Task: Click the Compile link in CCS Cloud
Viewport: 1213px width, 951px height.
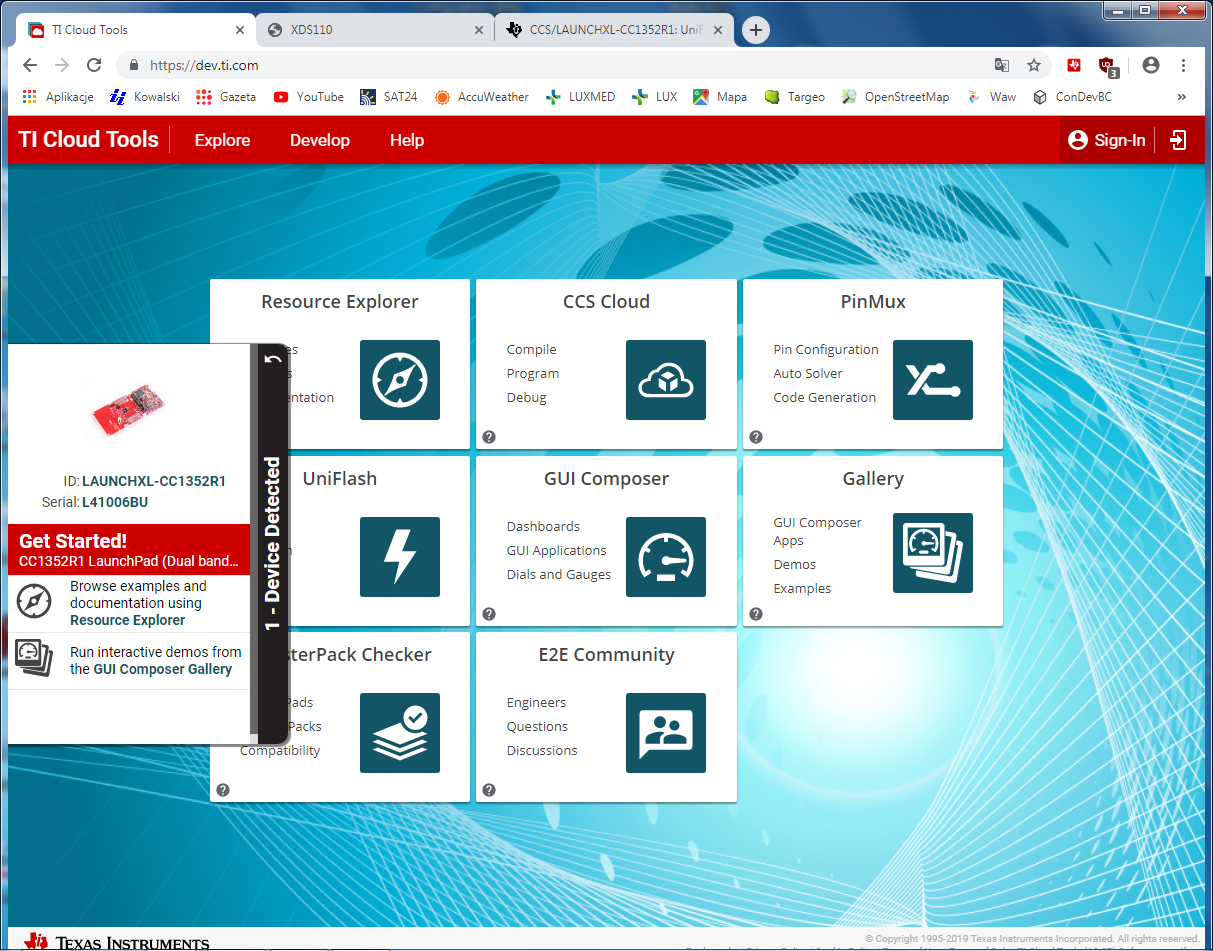Action: [531, 350]
